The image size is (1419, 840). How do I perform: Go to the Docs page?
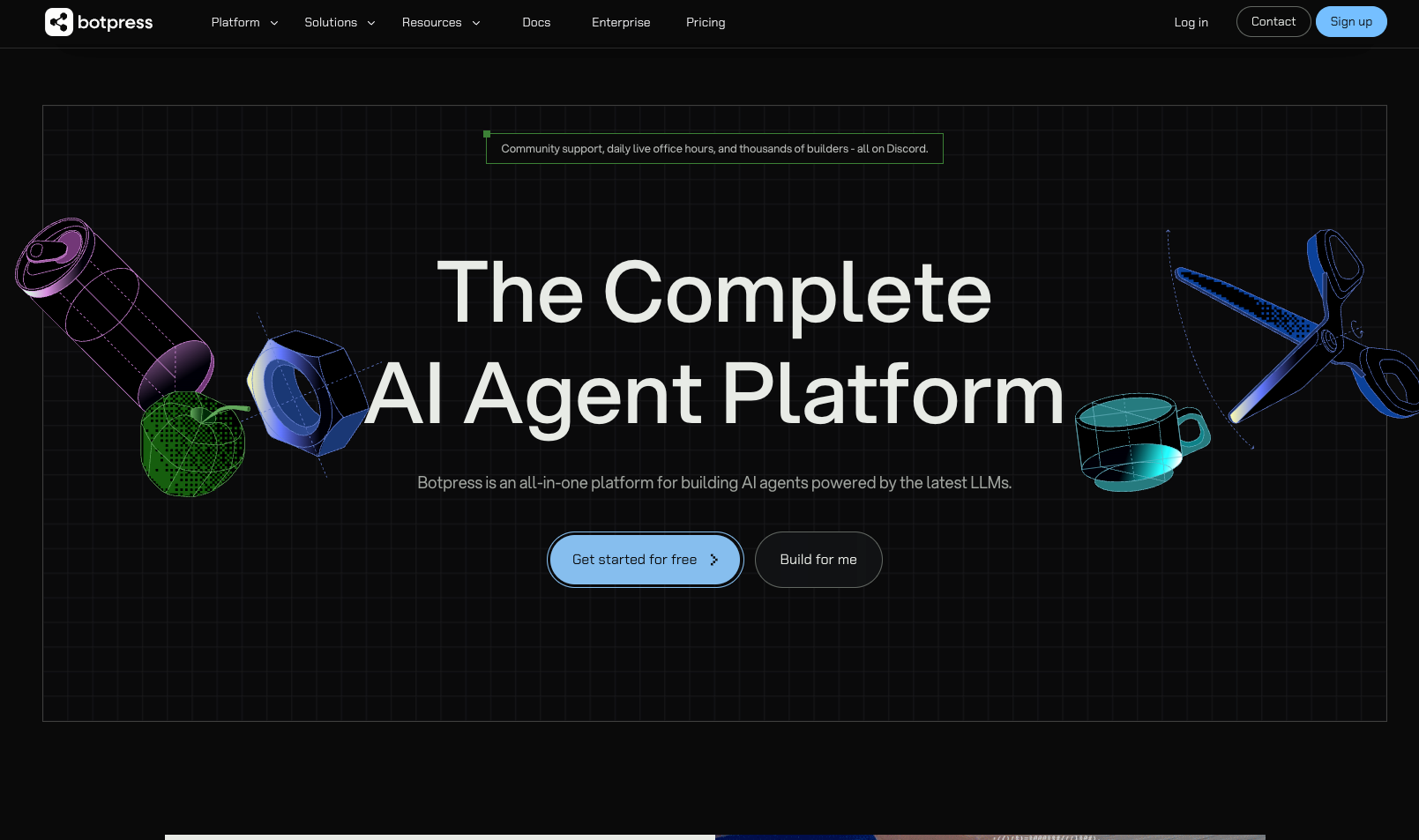click(536, 22)
